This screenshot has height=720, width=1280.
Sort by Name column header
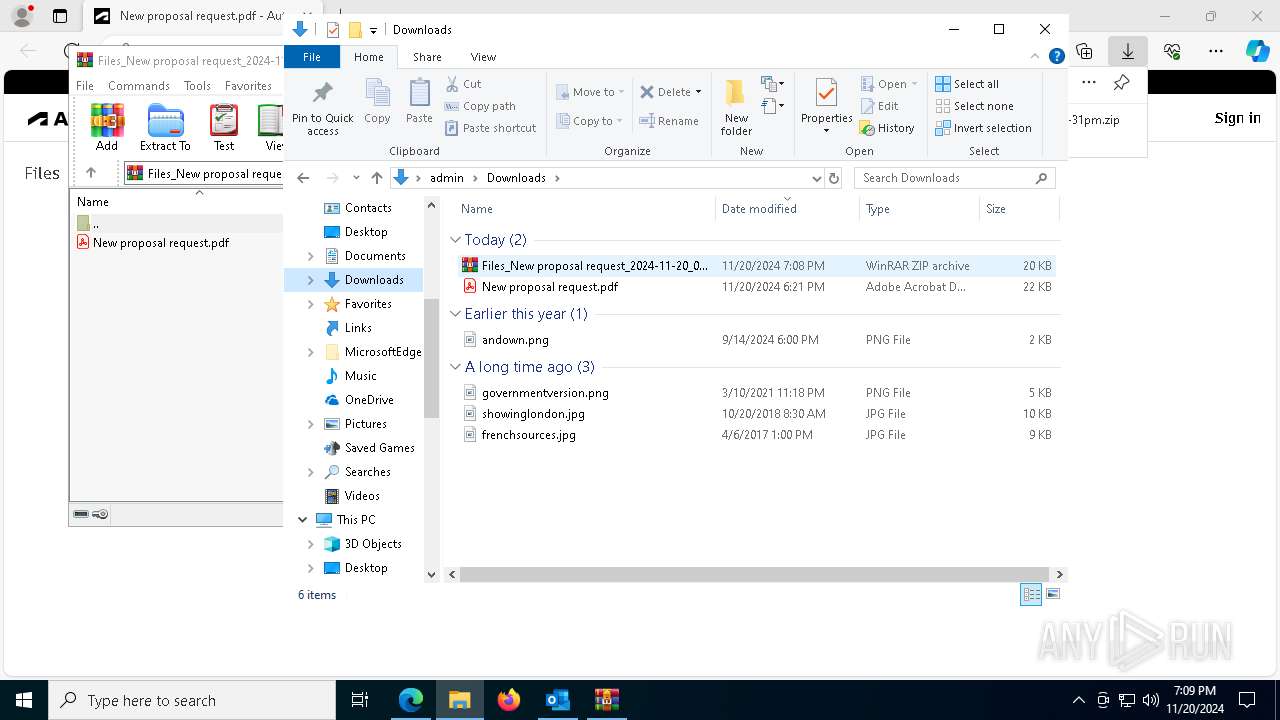586,209
